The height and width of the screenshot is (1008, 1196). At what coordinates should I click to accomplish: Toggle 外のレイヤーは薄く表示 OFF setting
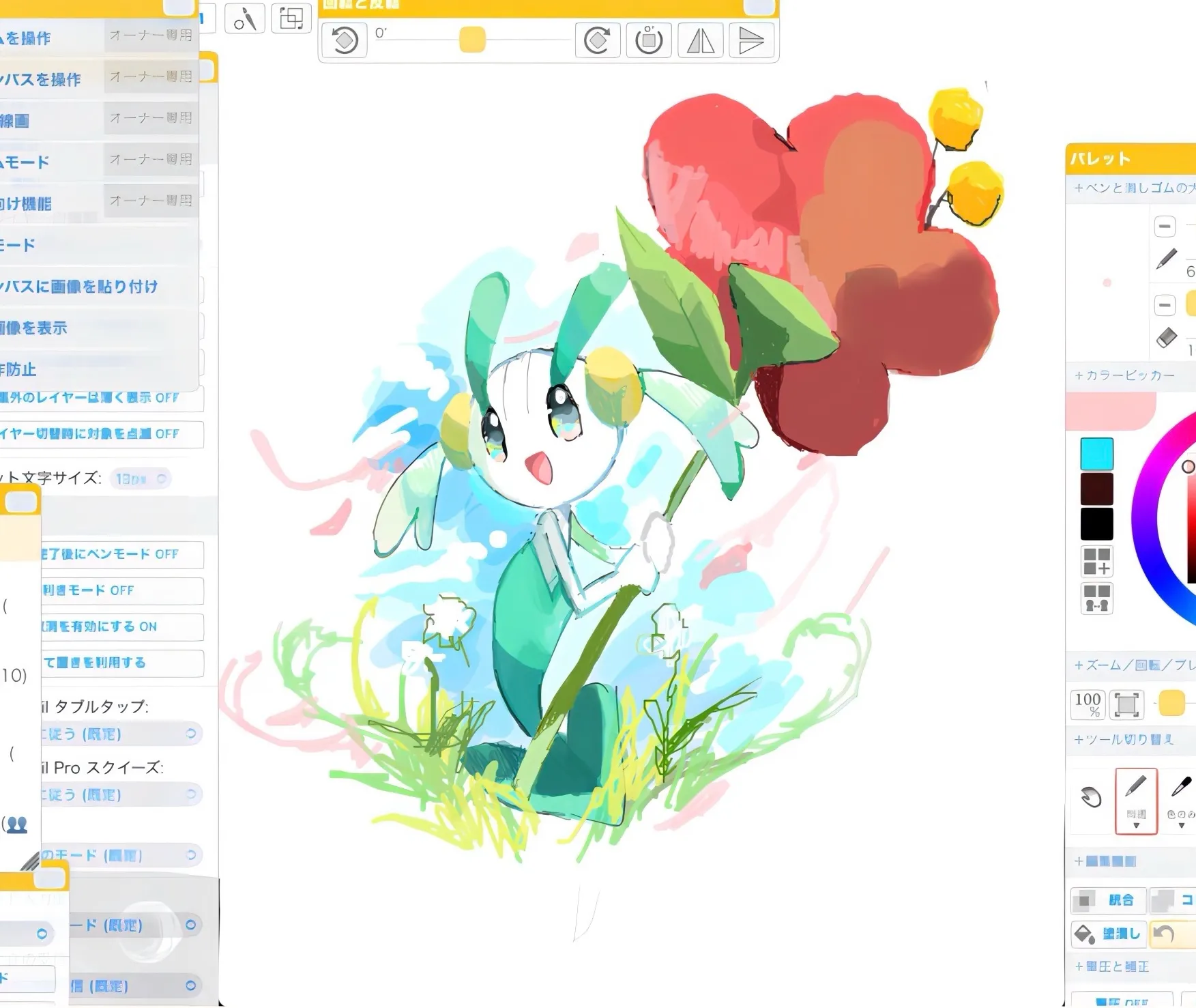[x=101, y=398]
